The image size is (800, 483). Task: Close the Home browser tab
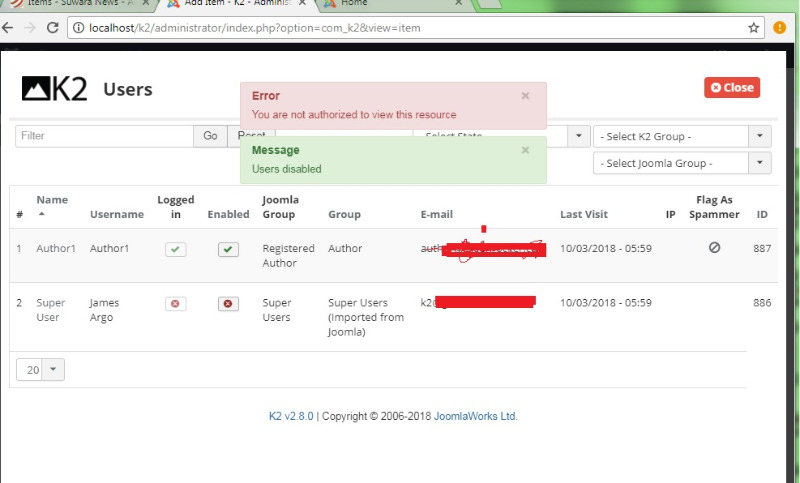[458, 3]
